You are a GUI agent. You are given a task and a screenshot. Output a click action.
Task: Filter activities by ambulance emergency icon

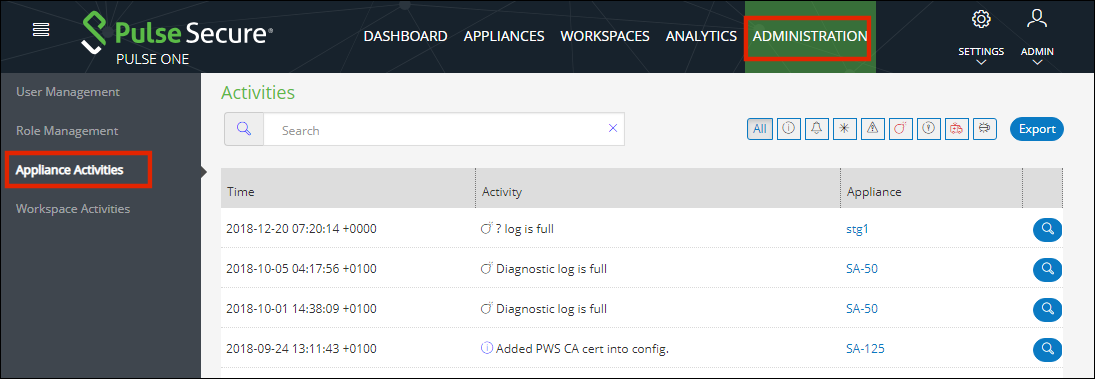coord(956,128)
